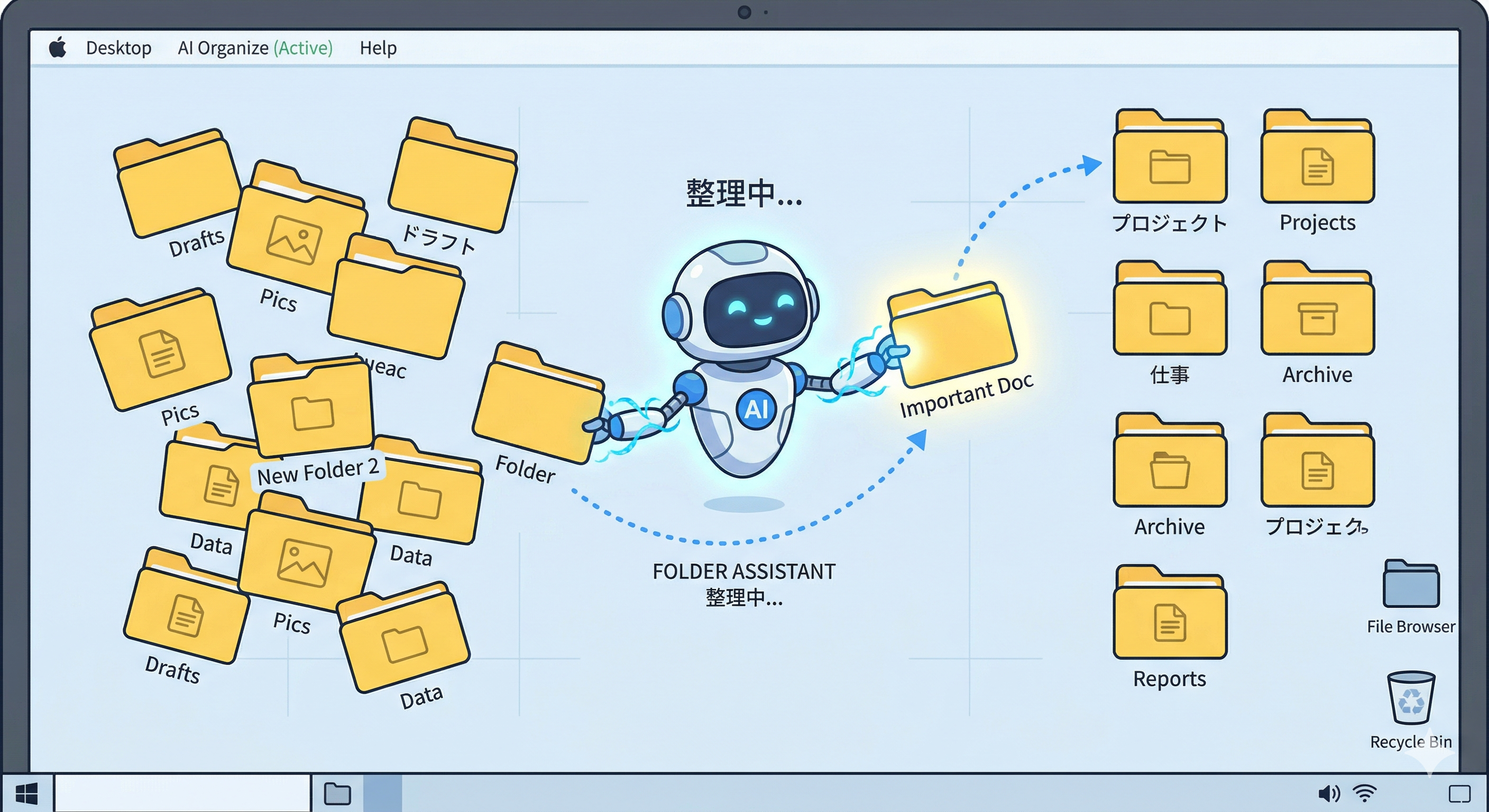Select the glowing Important Doc folder
This screenshot has height=812, width=1489.
pos(953,336)
